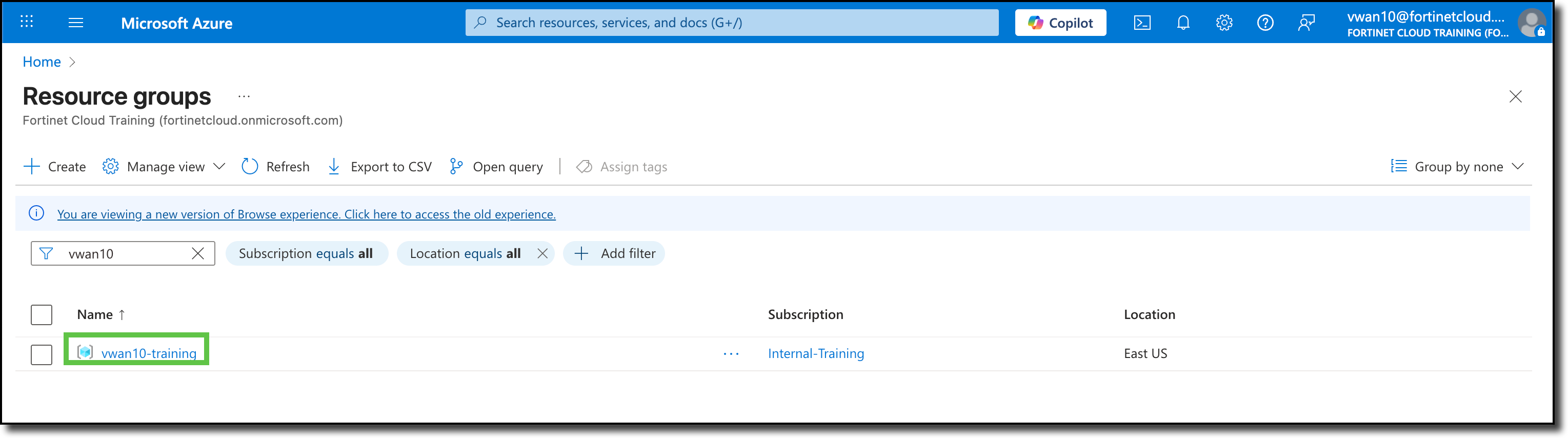
Task: Click the feedback icon in header
Action: tap(1306, 23)
